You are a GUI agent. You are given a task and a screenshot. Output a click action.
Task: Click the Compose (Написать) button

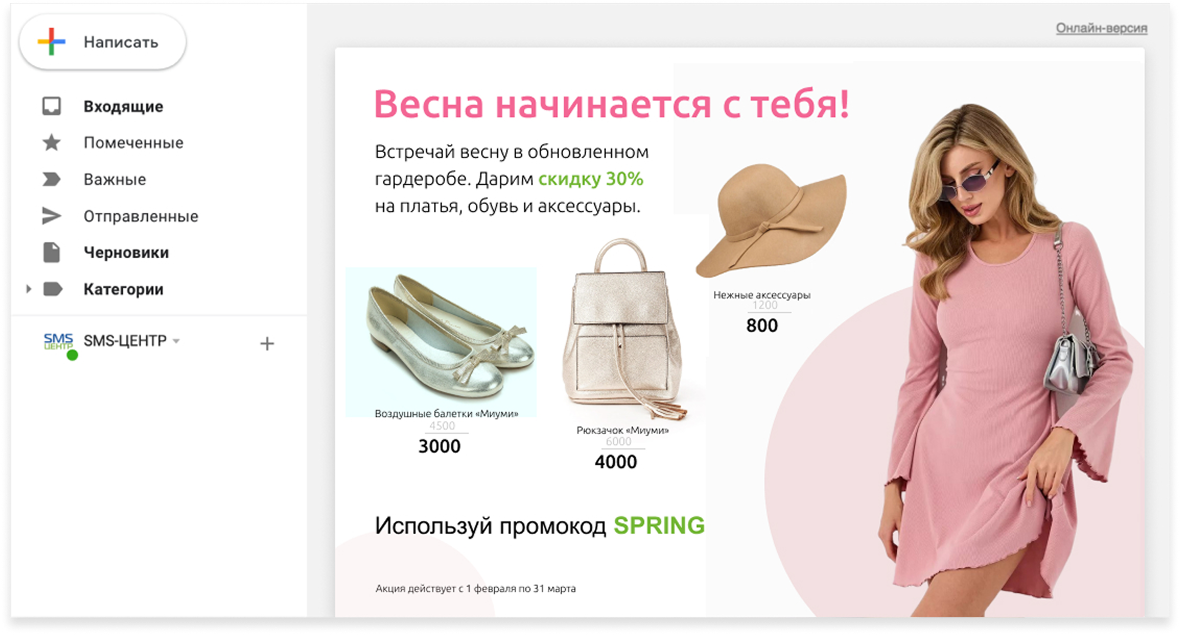click(103, 42)
